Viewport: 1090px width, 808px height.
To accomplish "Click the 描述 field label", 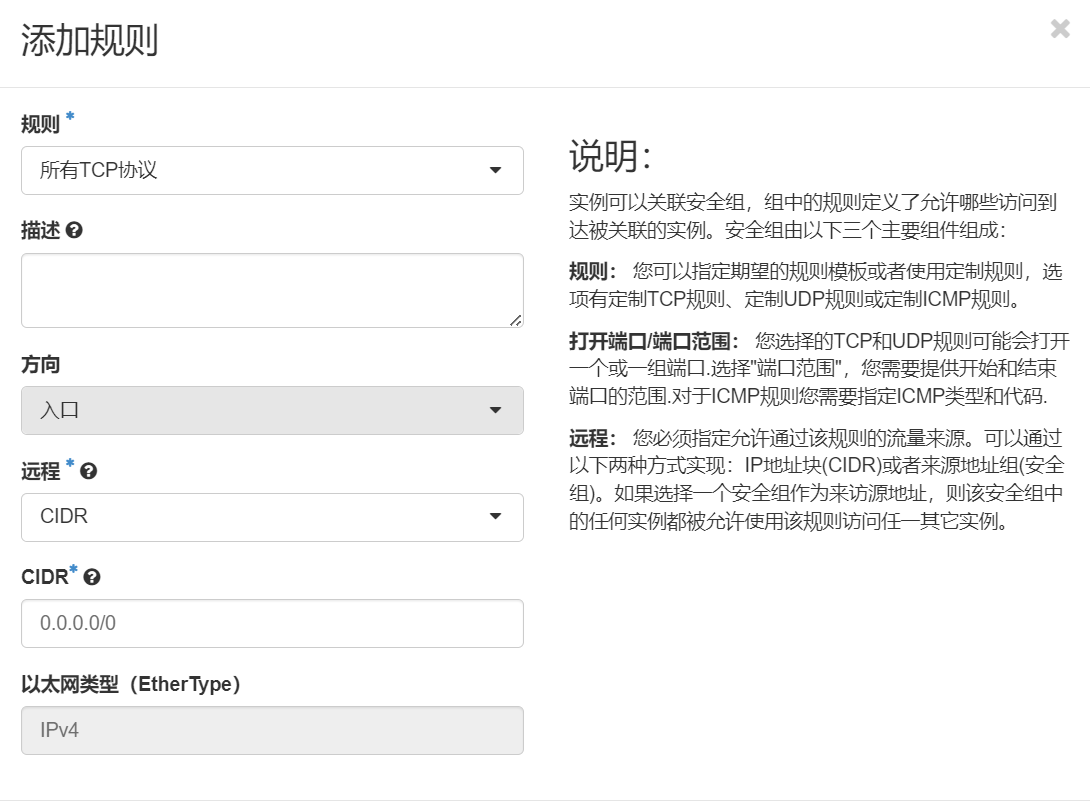I will pyautogui.click(x=40, y=231).
